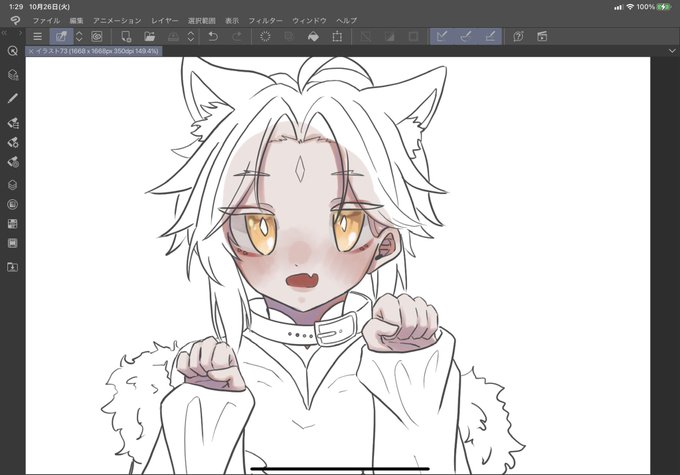This screenshot has height=475, width=680.
Task: Click the Undo arrow icon
Action: click(x=213, y=37)
